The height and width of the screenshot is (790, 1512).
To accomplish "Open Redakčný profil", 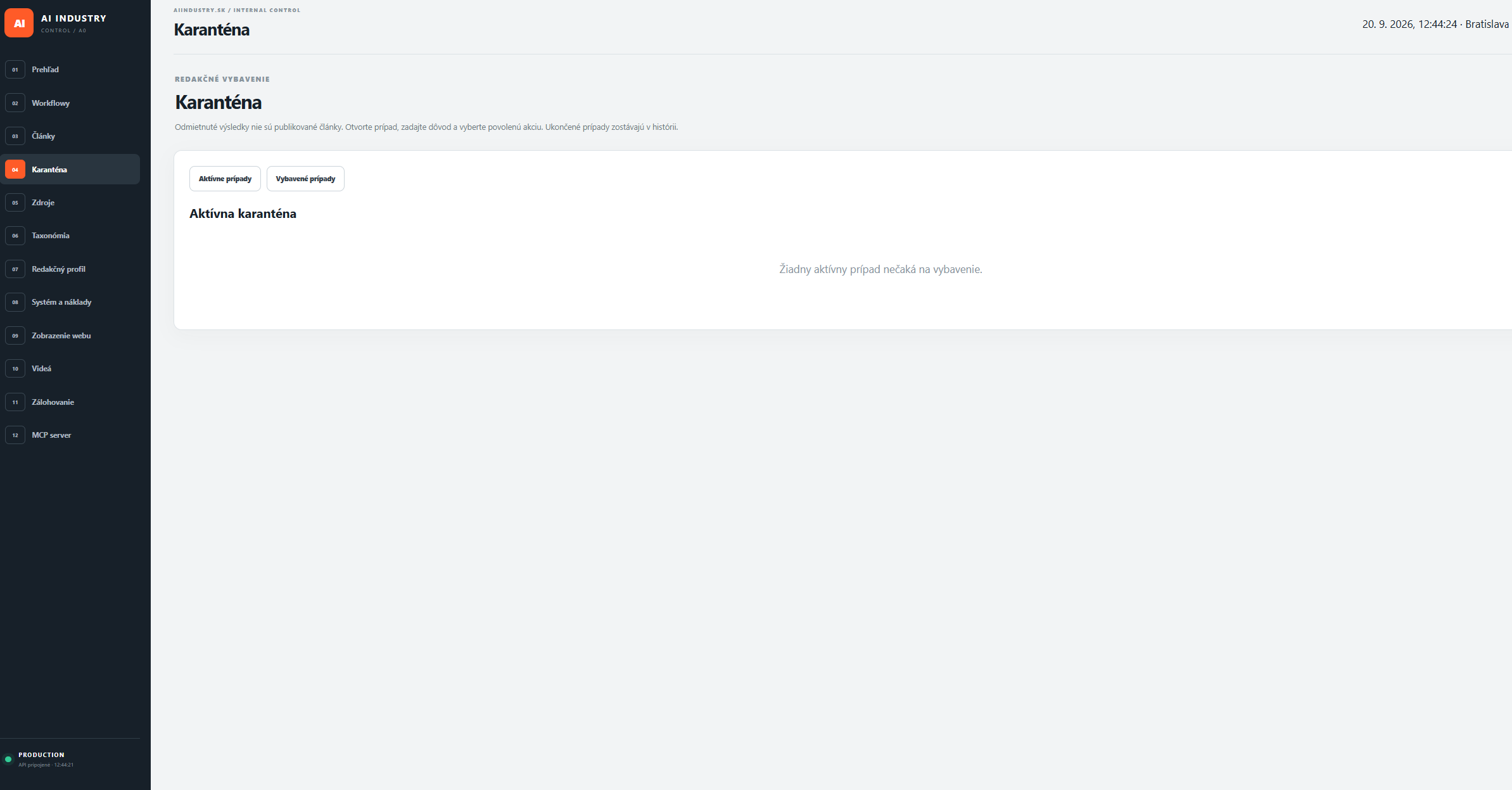I will (70, 269).
